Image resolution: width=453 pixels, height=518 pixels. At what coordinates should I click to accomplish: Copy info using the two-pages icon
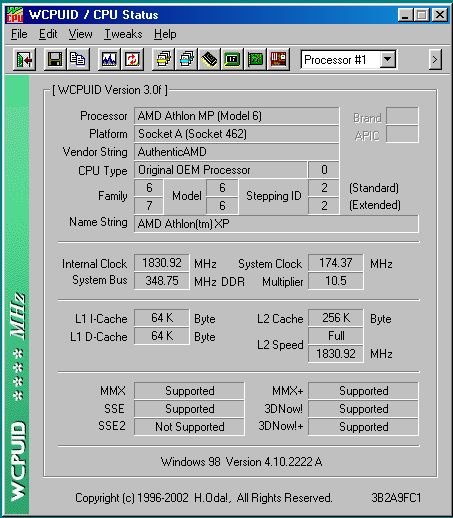click(x=78, y=60)
